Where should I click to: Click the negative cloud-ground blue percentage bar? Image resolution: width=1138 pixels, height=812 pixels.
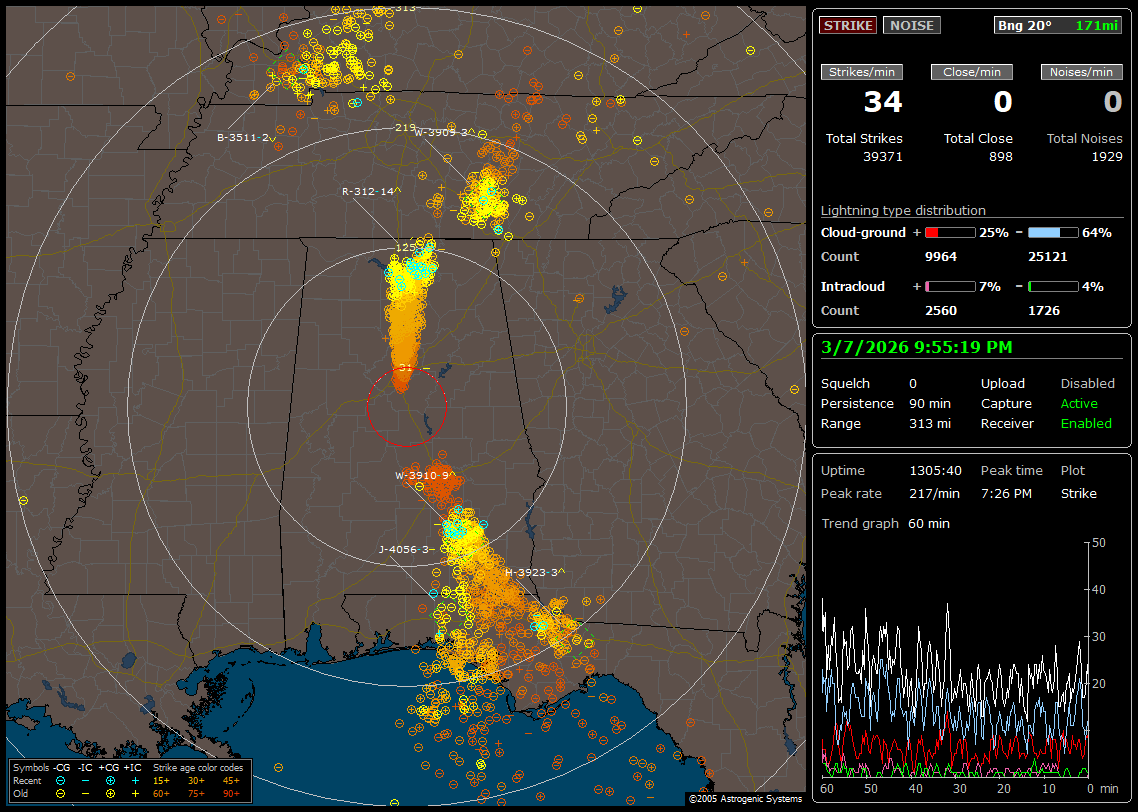pos(1053,232)
